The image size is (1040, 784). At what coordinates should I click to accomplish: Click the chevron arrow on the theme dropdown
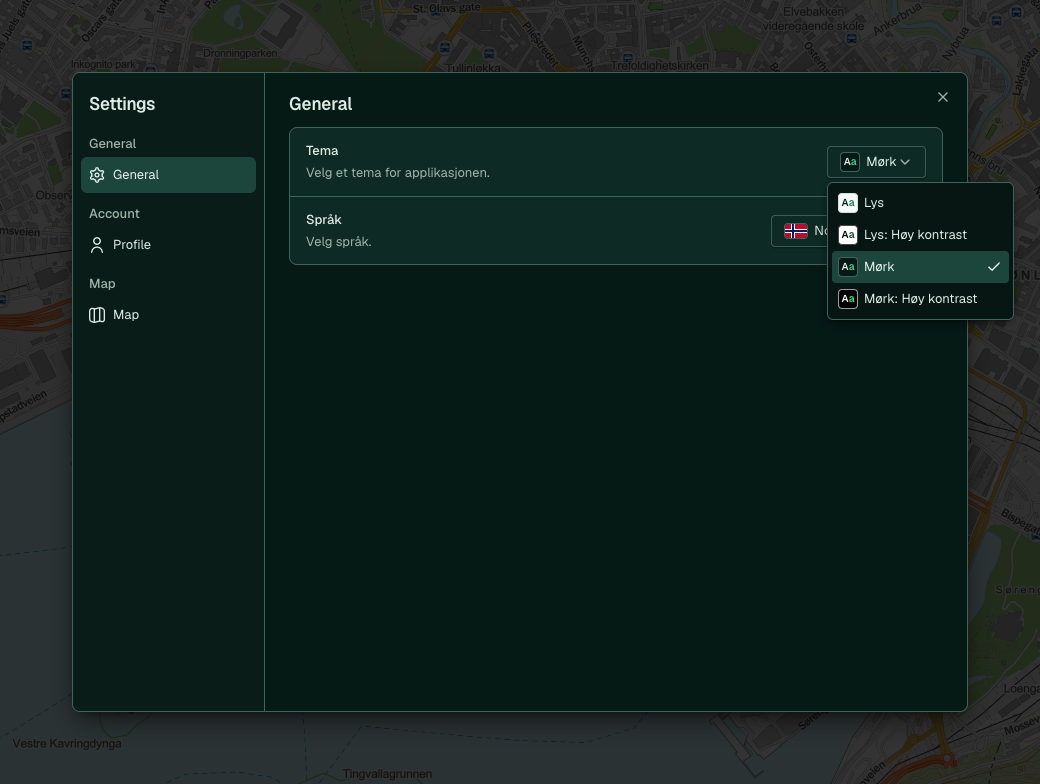pyautogui.click(x=905, y=162)
